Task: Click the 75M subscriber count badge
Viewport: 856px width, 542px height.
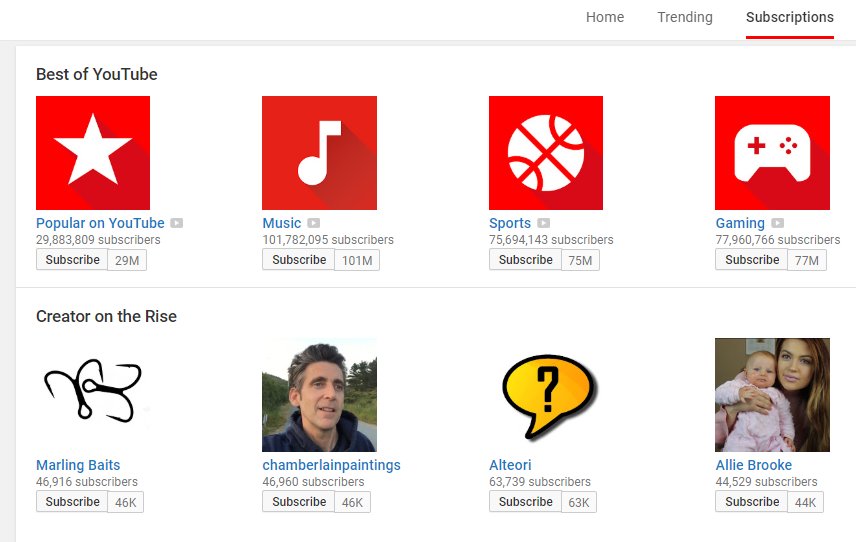Action: [x=580, y=260]
